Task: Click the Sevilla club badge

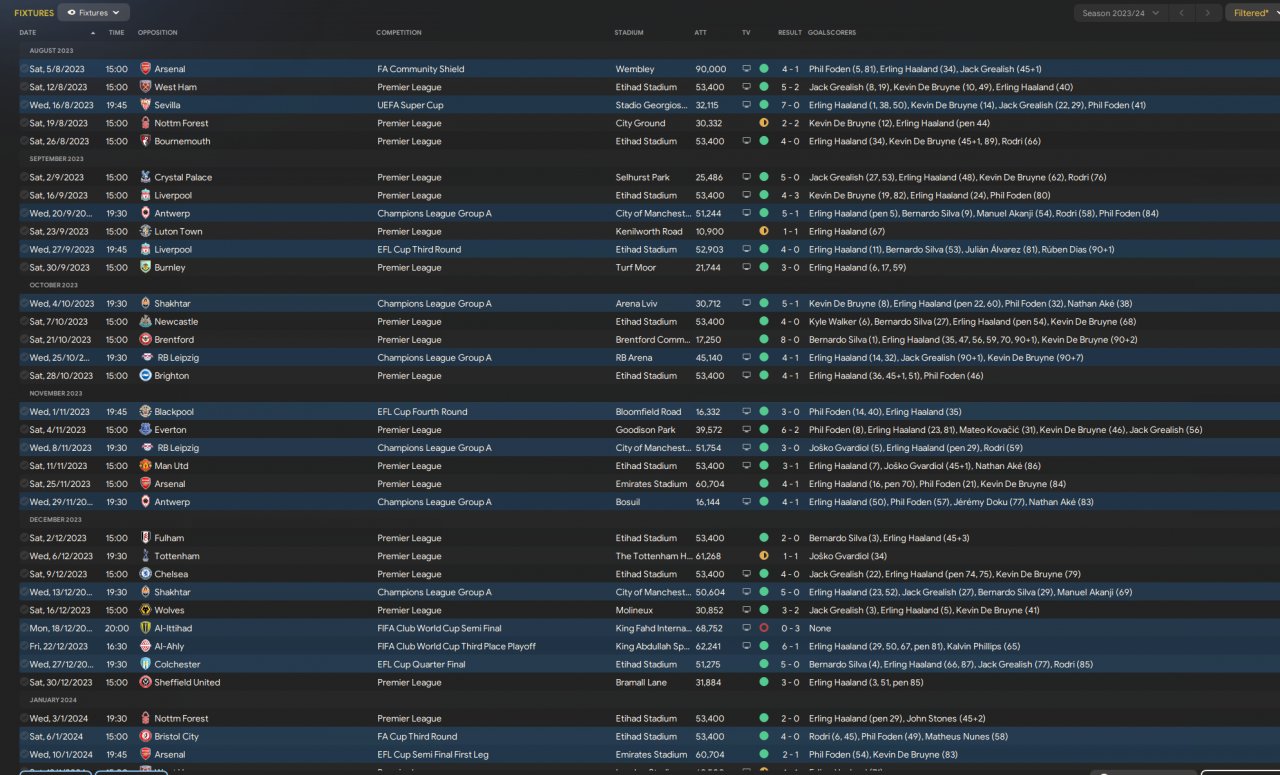Action: 146,105
